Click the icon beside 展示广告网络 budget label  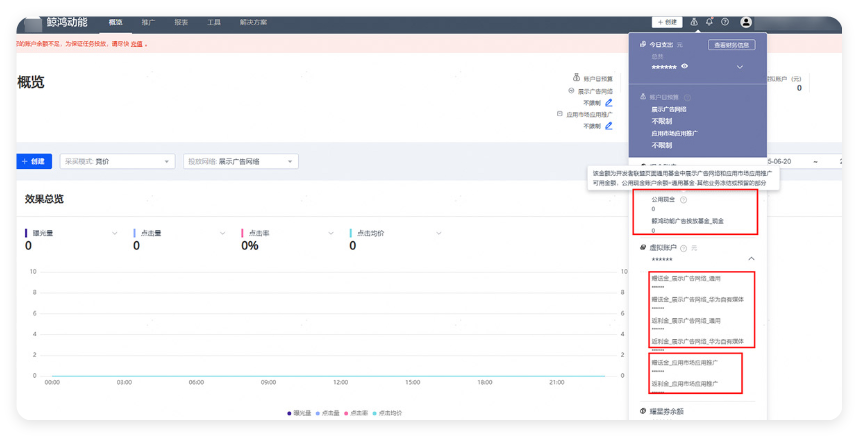tap(571, 91)
